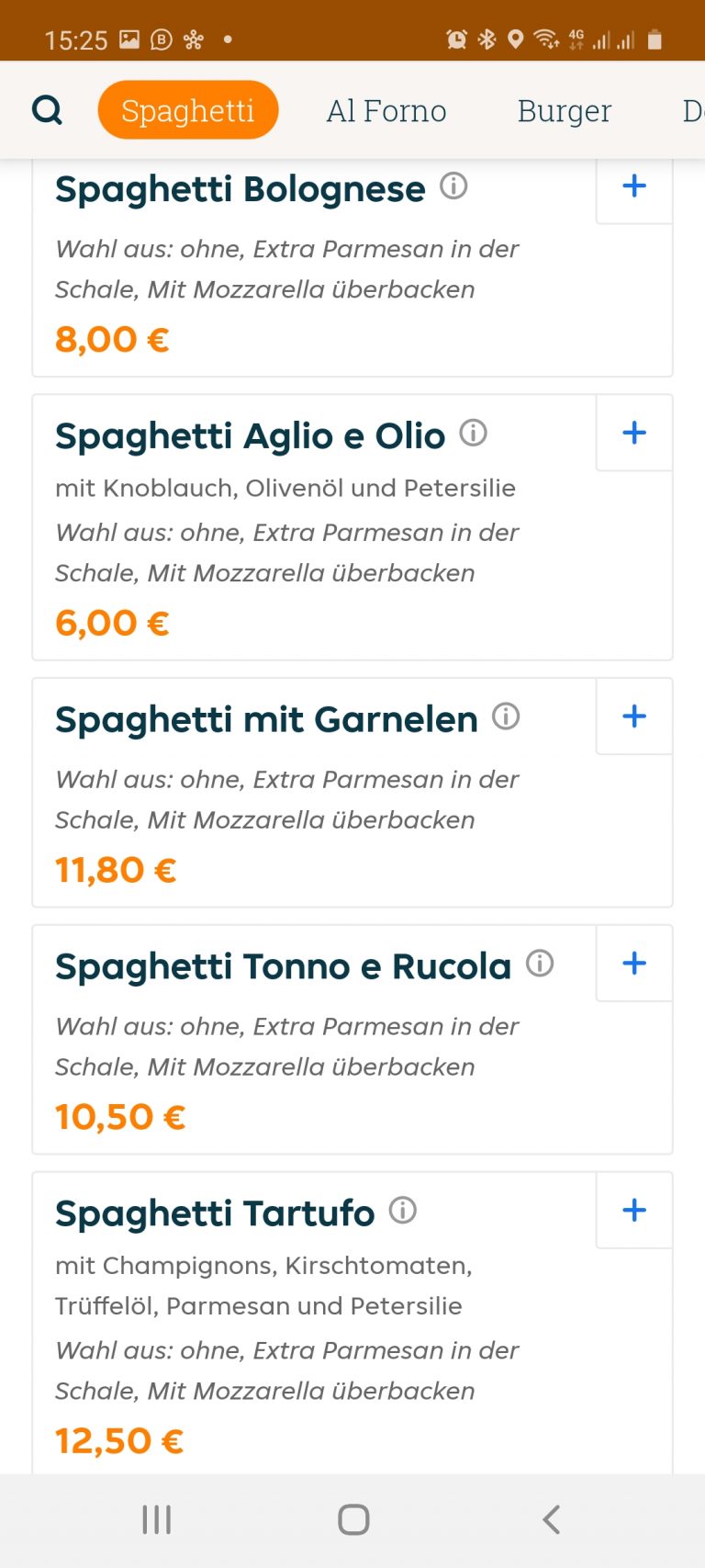The width and height of the screenshot is (705, 1568).
Task: Open info for Spaghetti Tonno e Rucola
Action: 540,964
